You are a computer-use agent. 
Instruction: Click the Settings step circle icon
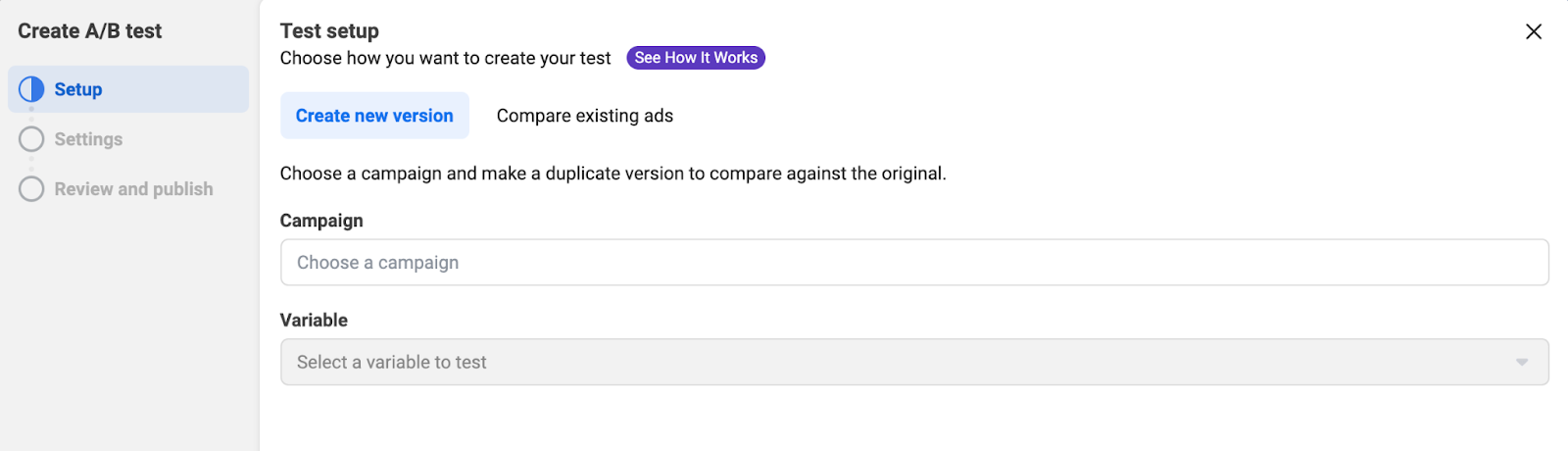tap(31, 139)
